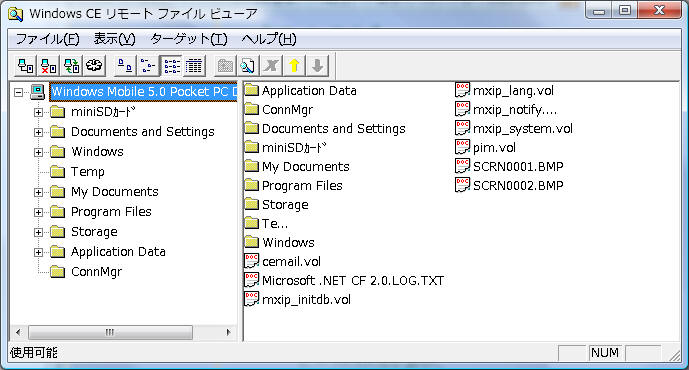Expand My Documents in the tree

(x=39, y=192)
